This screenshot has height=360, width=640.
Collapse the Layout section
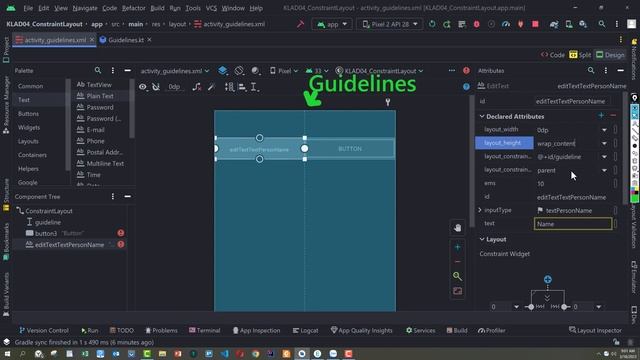coord(482,240)
